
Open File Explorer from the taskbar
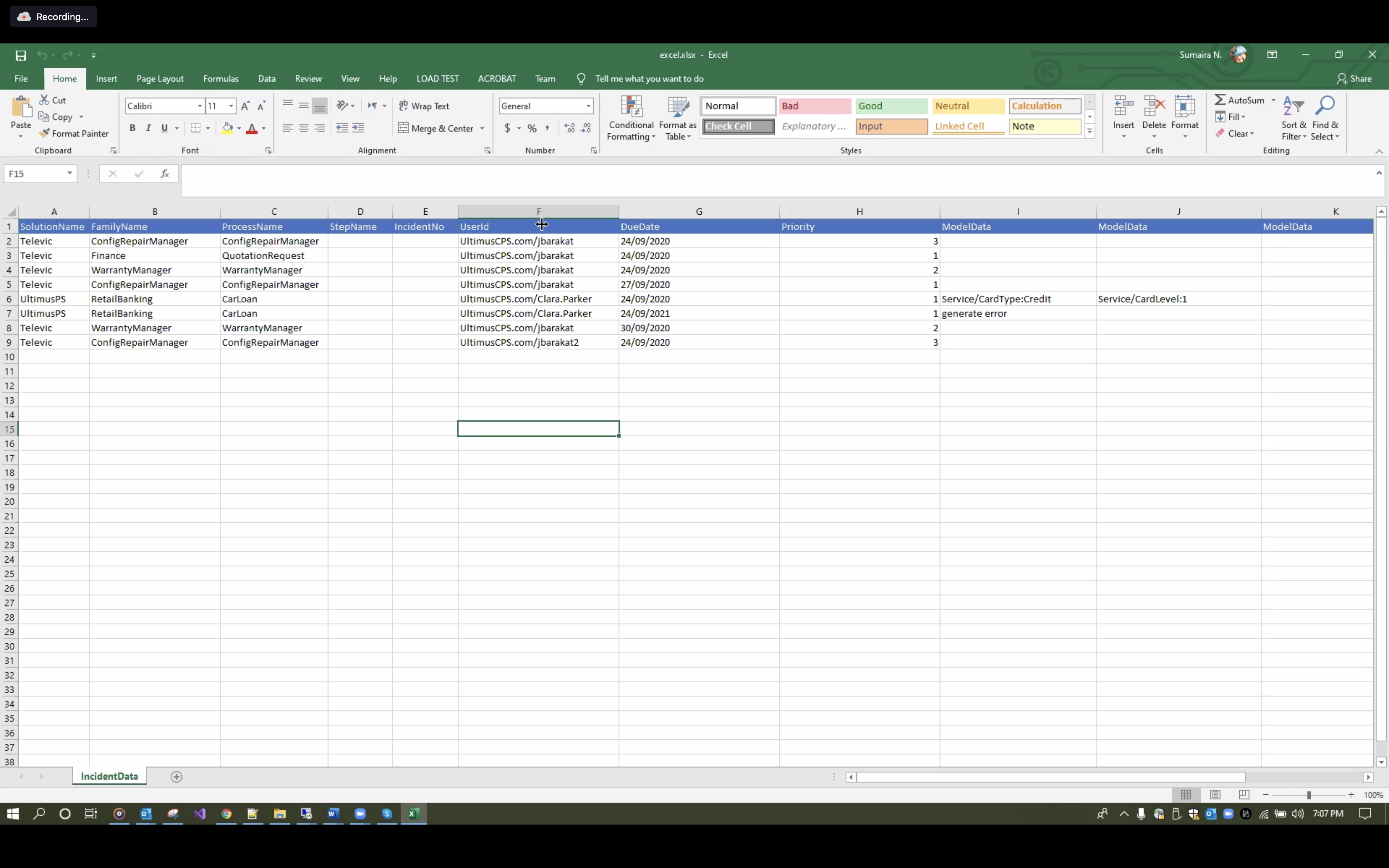pyautogui.click(x=279, y=813)
